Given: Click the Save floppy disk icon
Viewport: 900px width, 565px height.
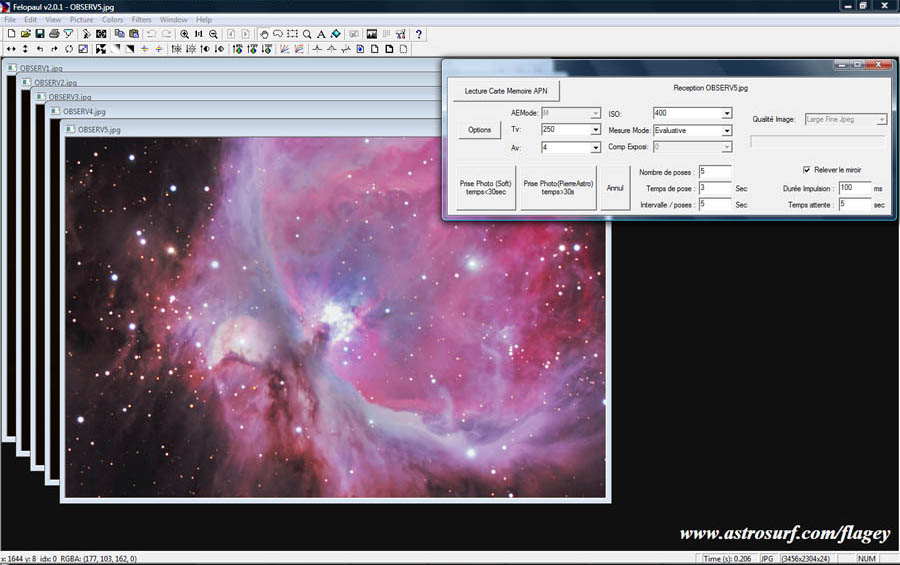Looking at the screenshot, I should (39, 34).
